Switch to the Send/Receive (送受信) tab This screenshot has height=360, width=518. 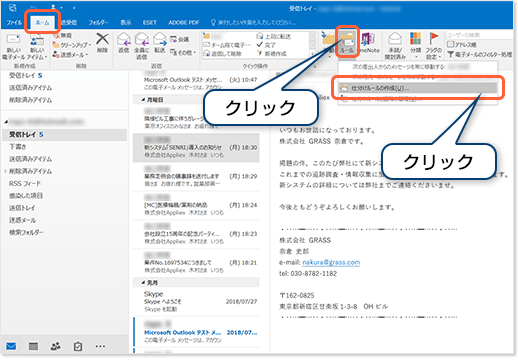[68, 22]
